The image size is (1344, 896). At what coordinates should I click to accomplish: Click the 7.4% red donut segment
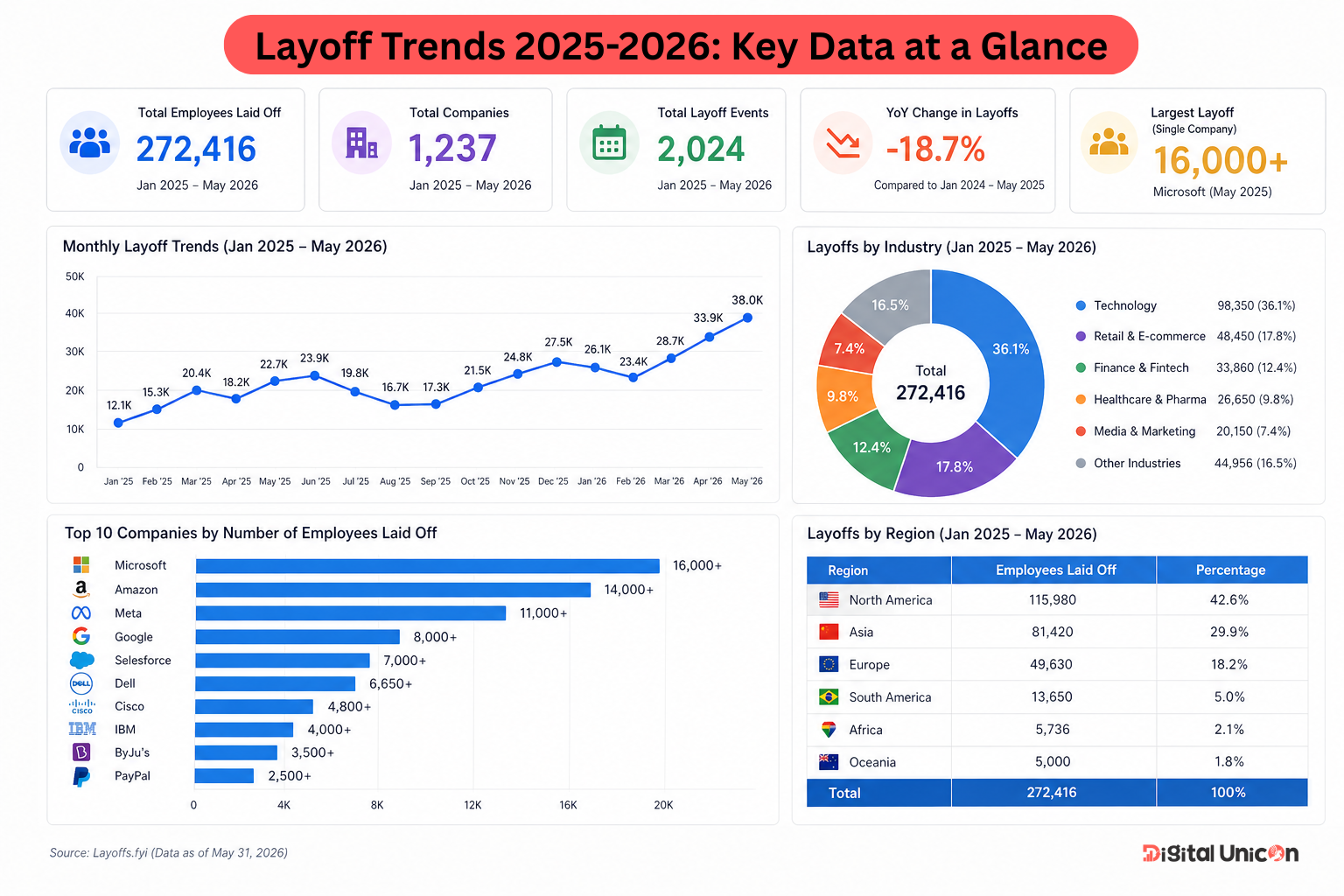point(849,348)
